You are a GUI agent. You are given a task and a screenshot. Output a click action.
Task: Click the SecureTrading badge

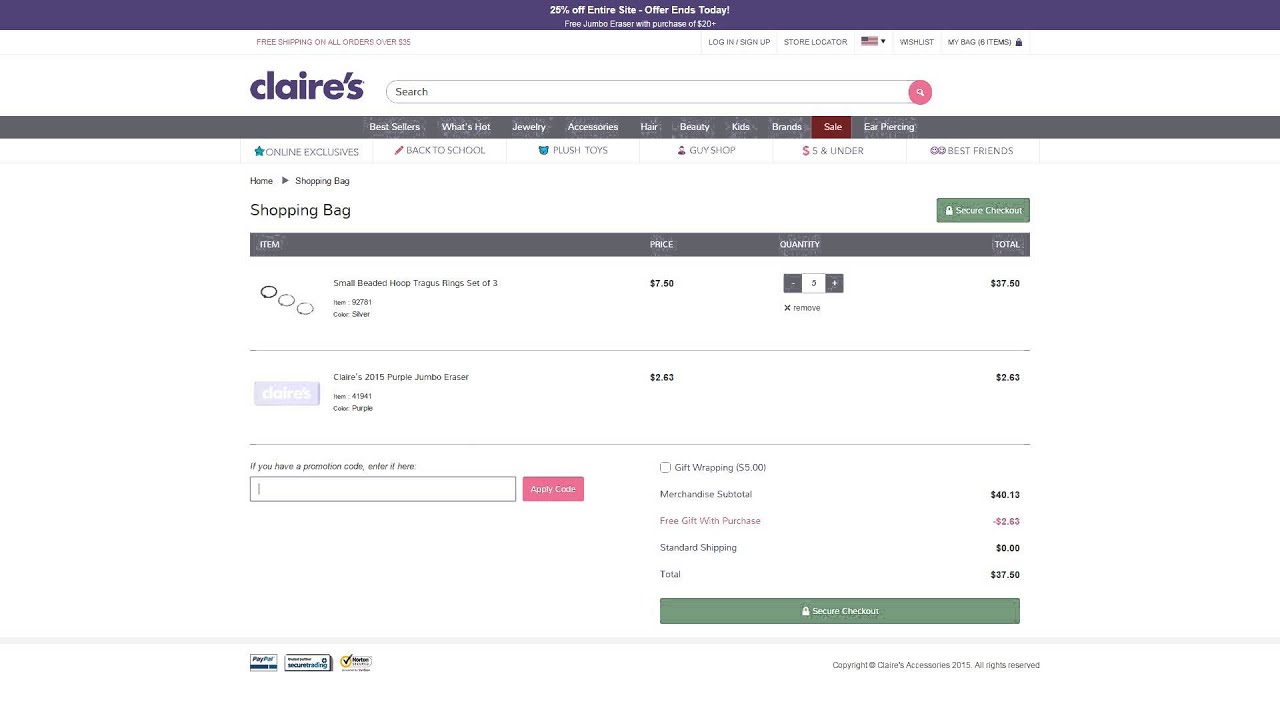[308, 662]
